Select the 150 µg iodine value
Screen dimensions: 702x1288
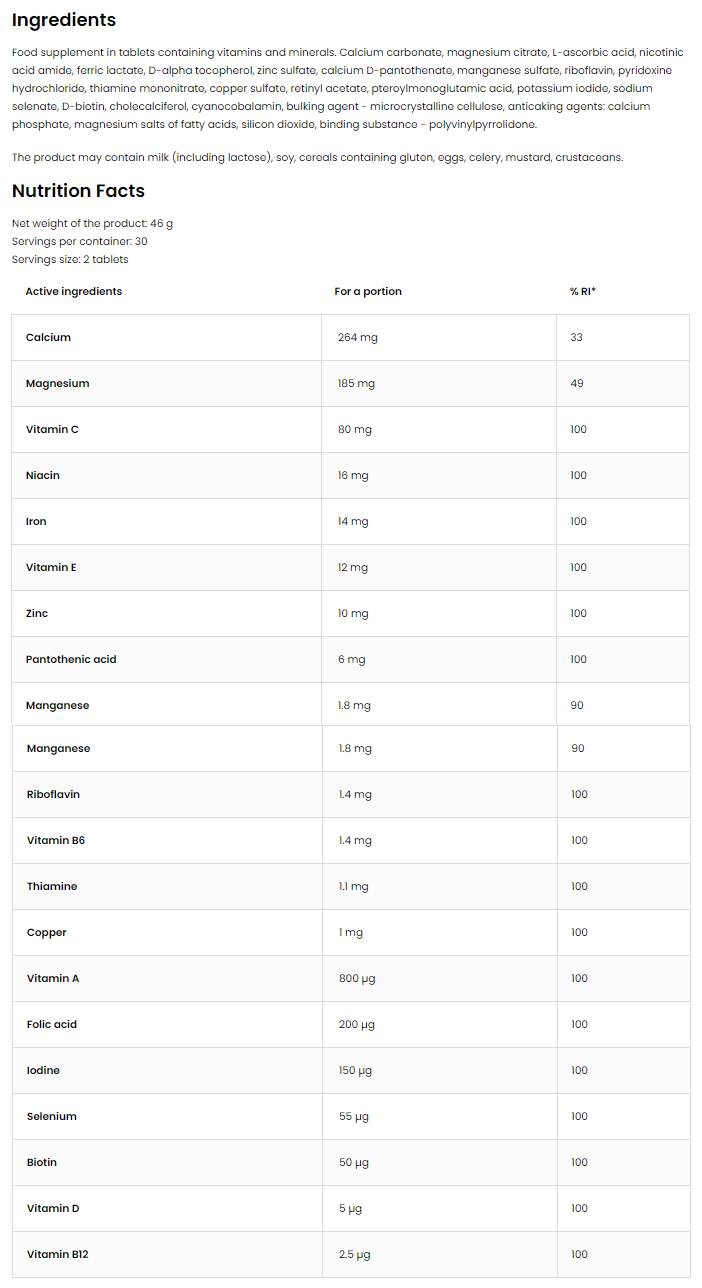point(355,1071)
